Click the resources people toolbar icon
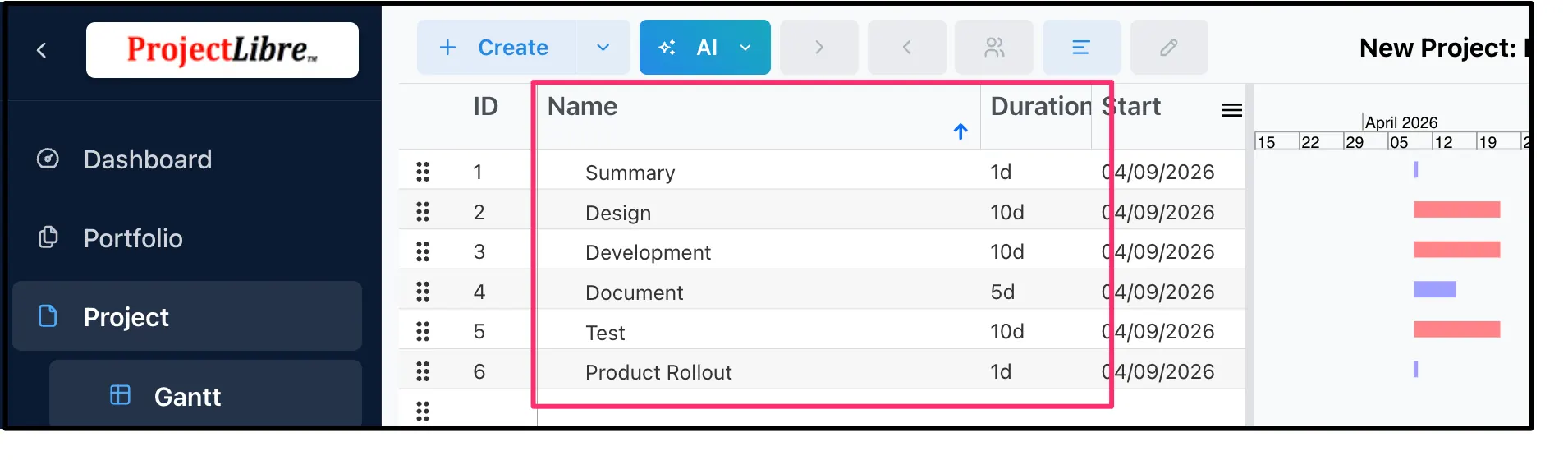This screenshot has height=465, width=1568. click(x=994, y=48)
